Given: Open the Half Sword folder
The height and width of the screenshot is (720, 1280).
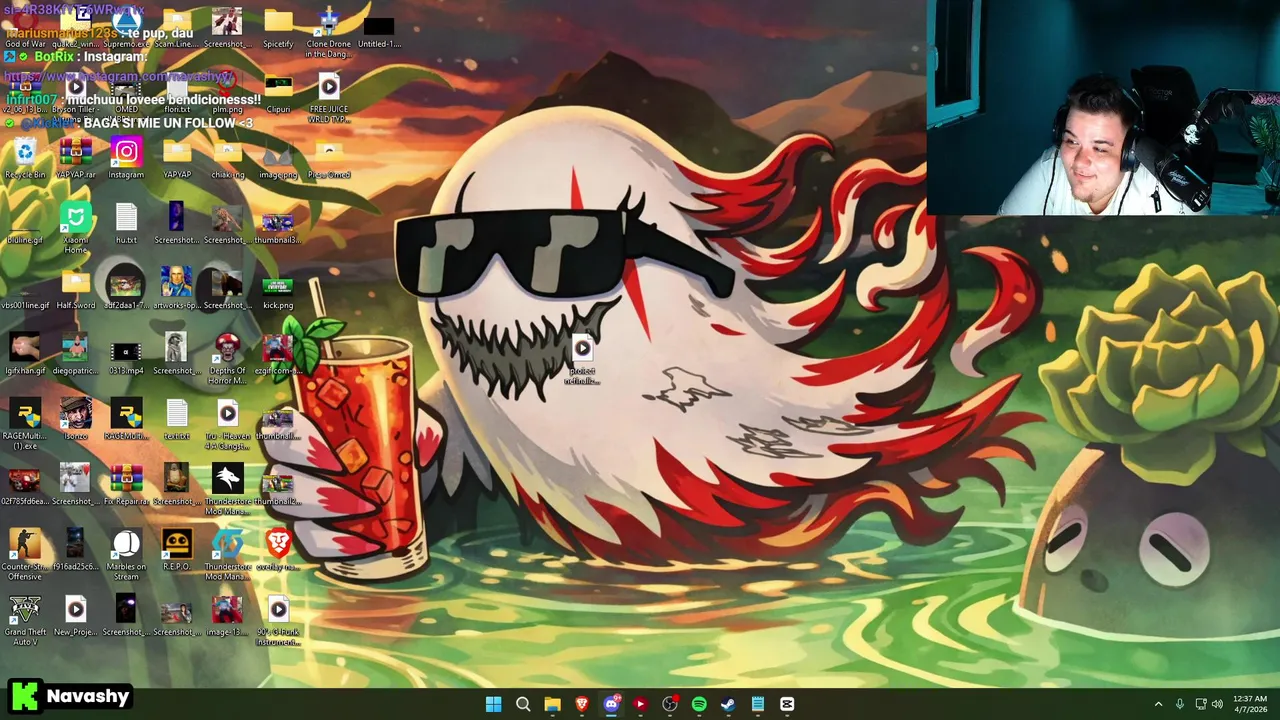Looking at the screenshot, I should pos(76,289).
